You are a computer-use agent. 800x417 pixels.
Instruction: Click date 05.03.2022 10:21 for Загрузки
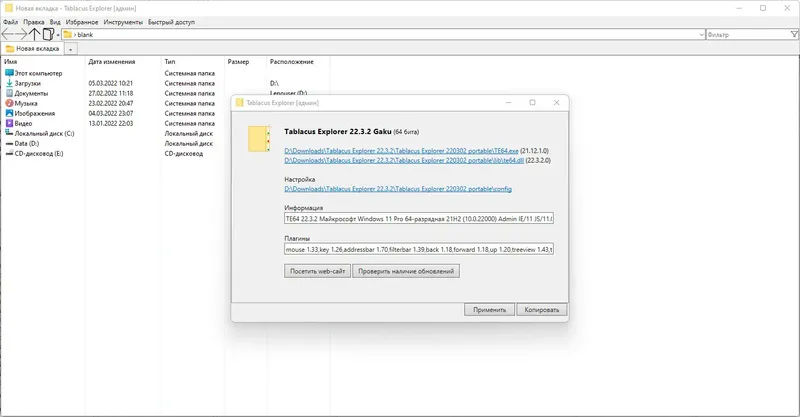click(111, 83)
